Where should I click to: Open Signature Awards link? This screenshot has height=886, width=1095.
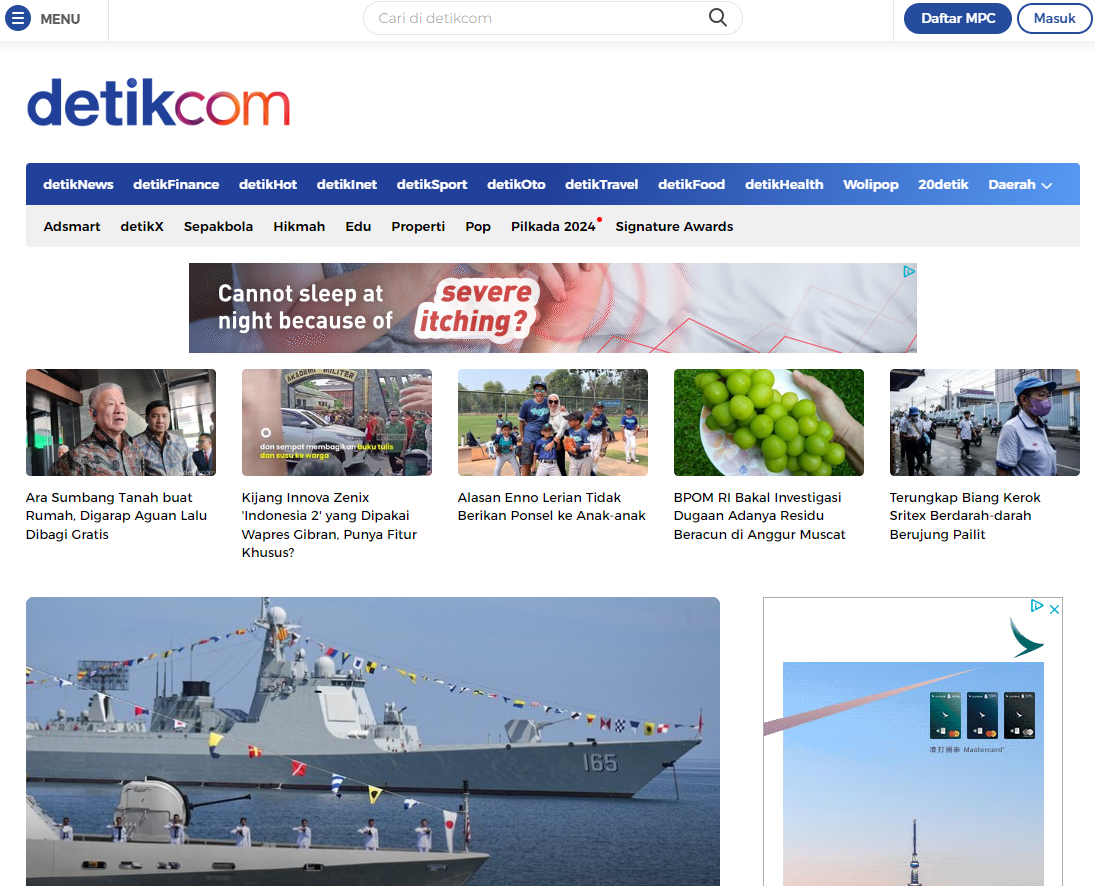pyautogui.click(x=674, y=227)
